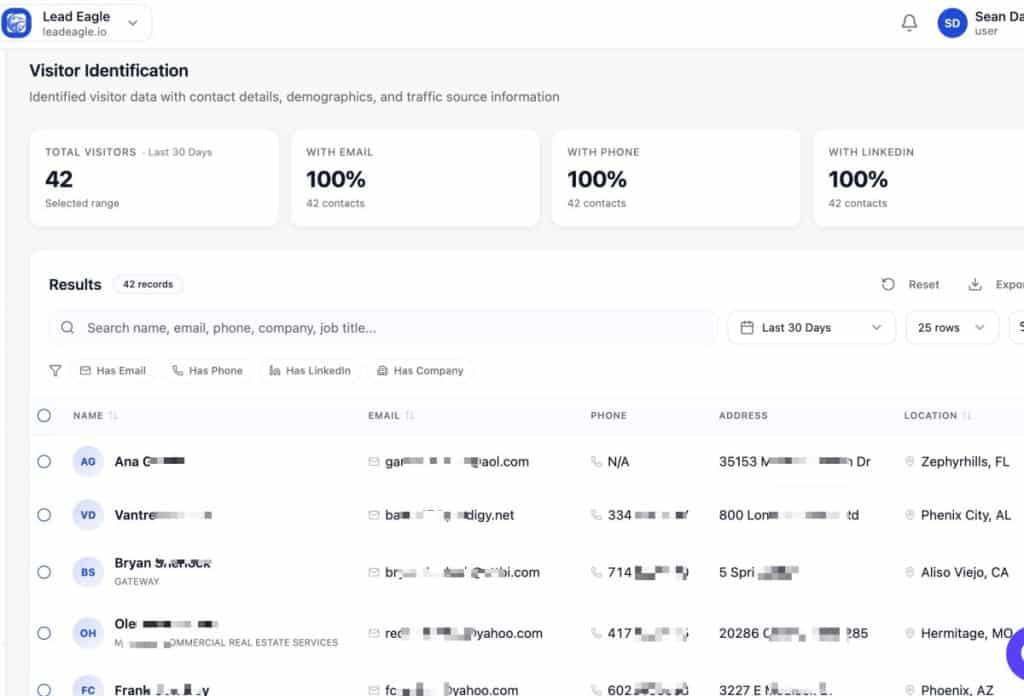Click the Total Visitors card
1024x696 pixels.
[x=154, y=178]
